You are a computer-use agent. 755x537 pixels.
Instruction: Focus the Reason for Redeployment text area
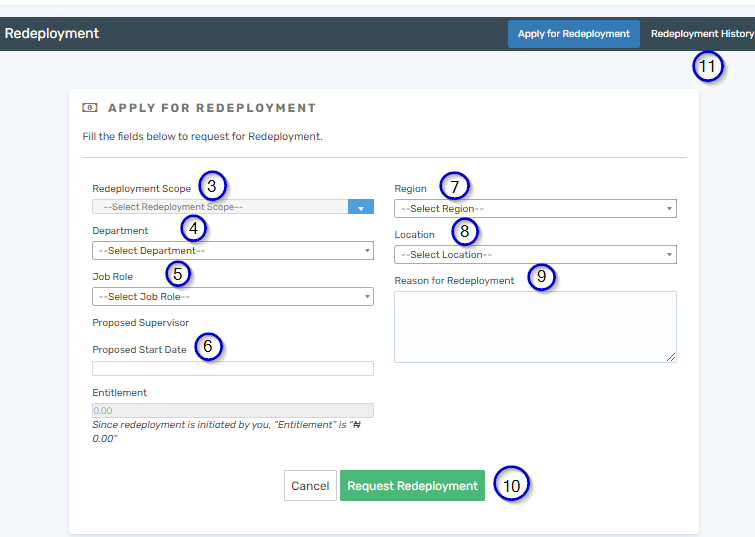(x=535, y=326)
